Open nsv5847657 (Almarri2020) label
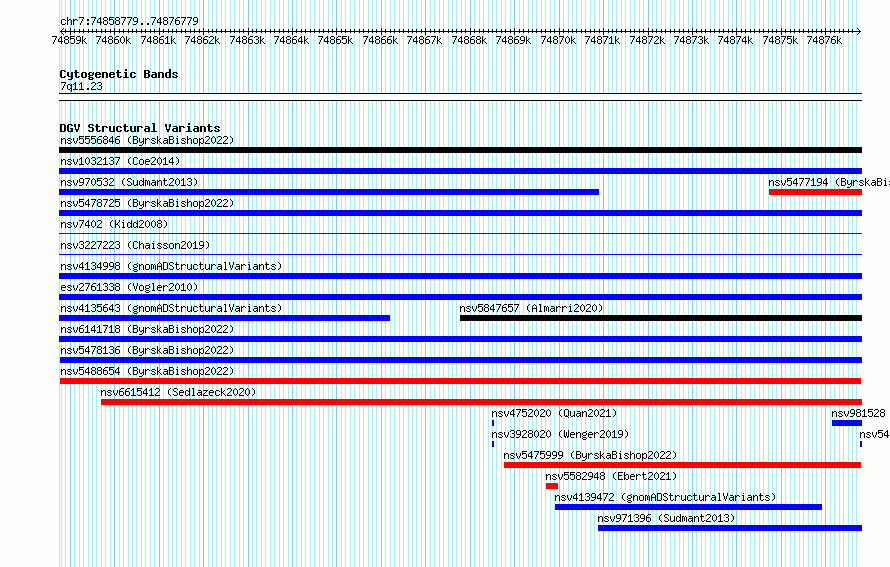This screenshot has width=890, height=567. click(531, 308)
